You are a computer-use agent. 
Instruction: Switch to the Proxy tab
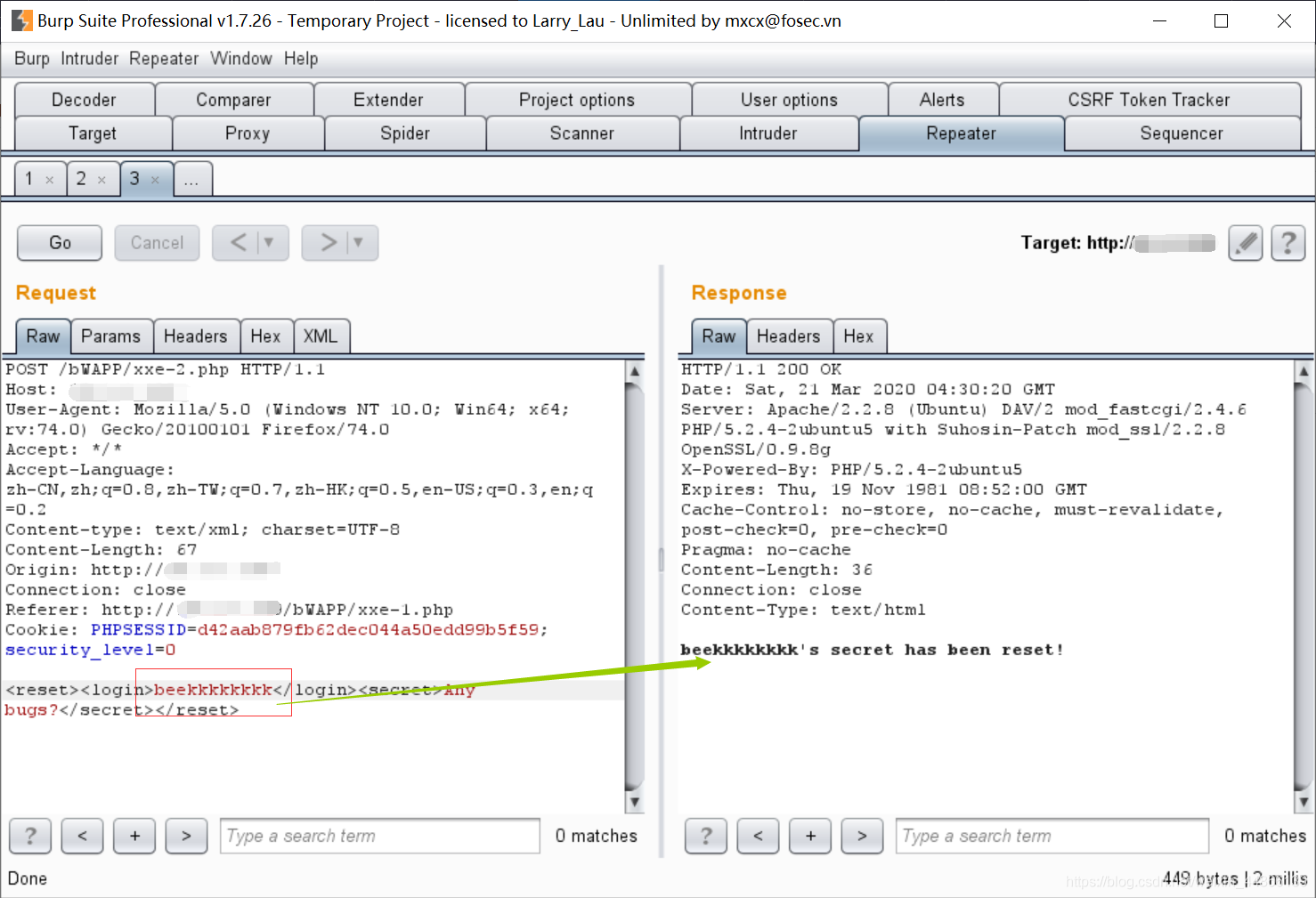point(248,133)
